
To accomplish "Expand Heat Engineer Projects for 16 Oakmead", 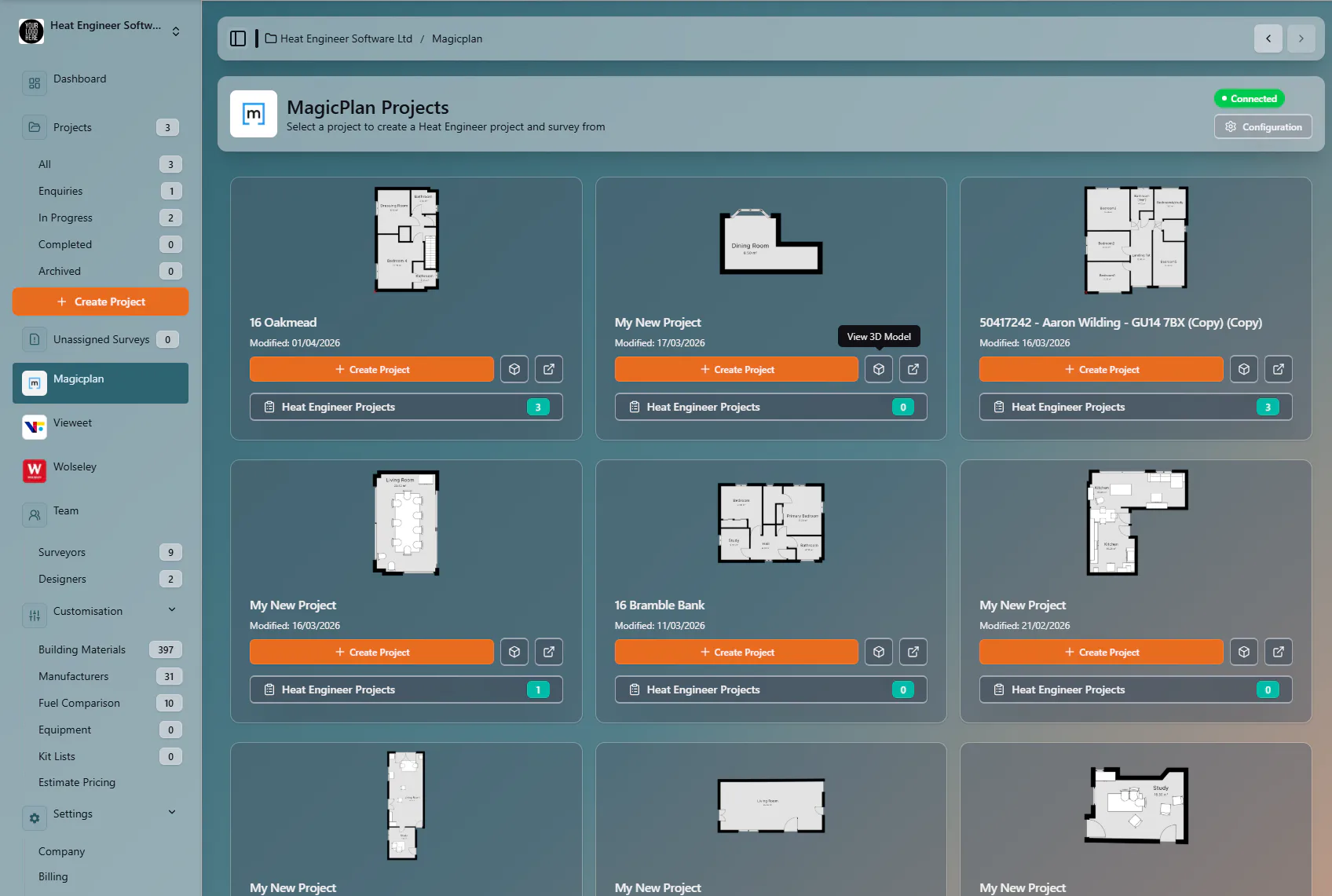I will 406,407.
